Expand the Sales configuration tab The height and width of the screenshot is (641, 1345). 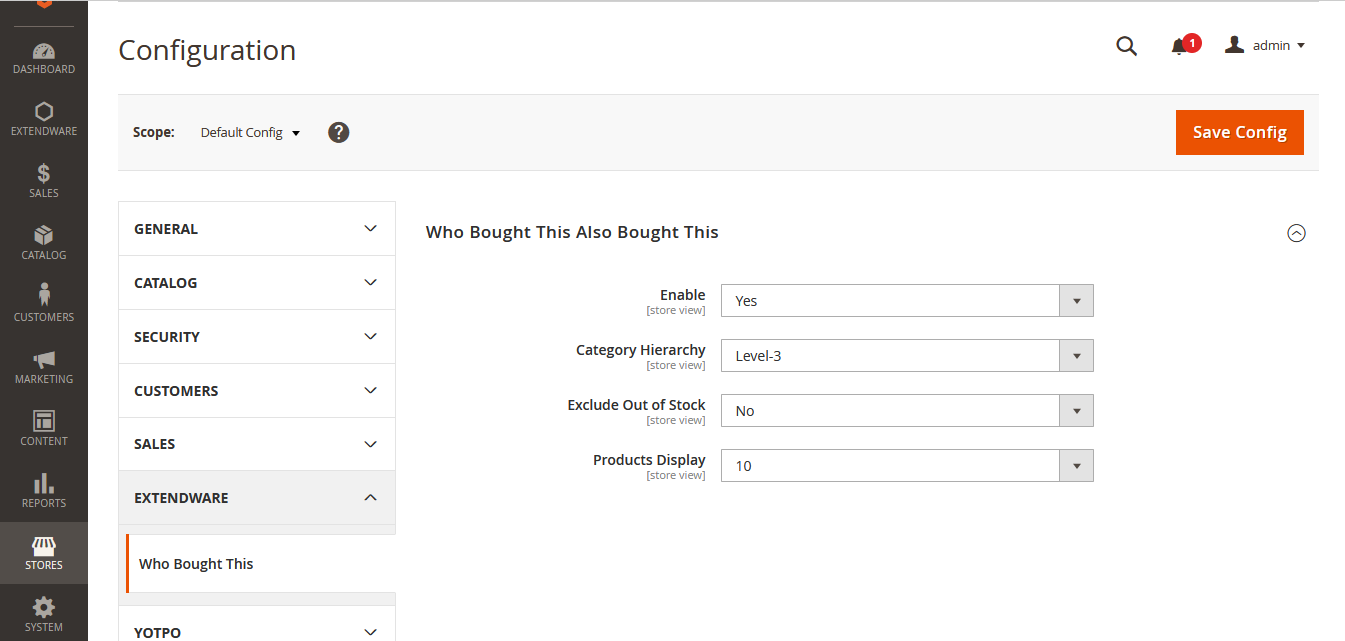click(257, 444)
